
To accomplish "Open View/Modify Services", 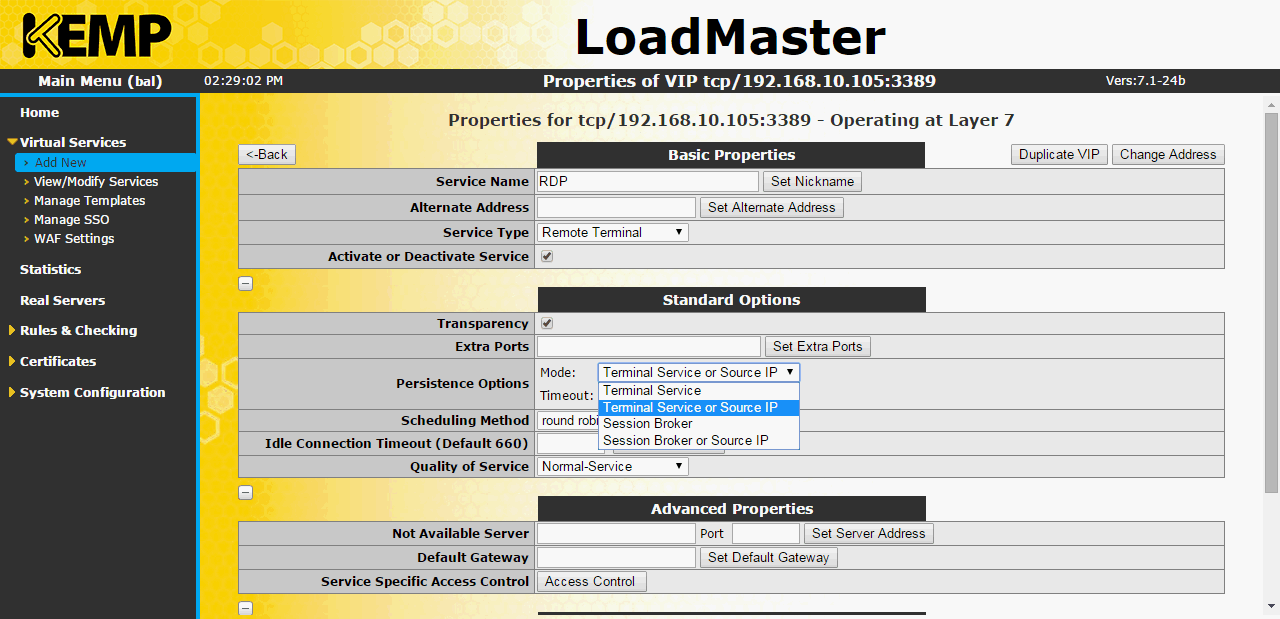I will tap(96, 182).
